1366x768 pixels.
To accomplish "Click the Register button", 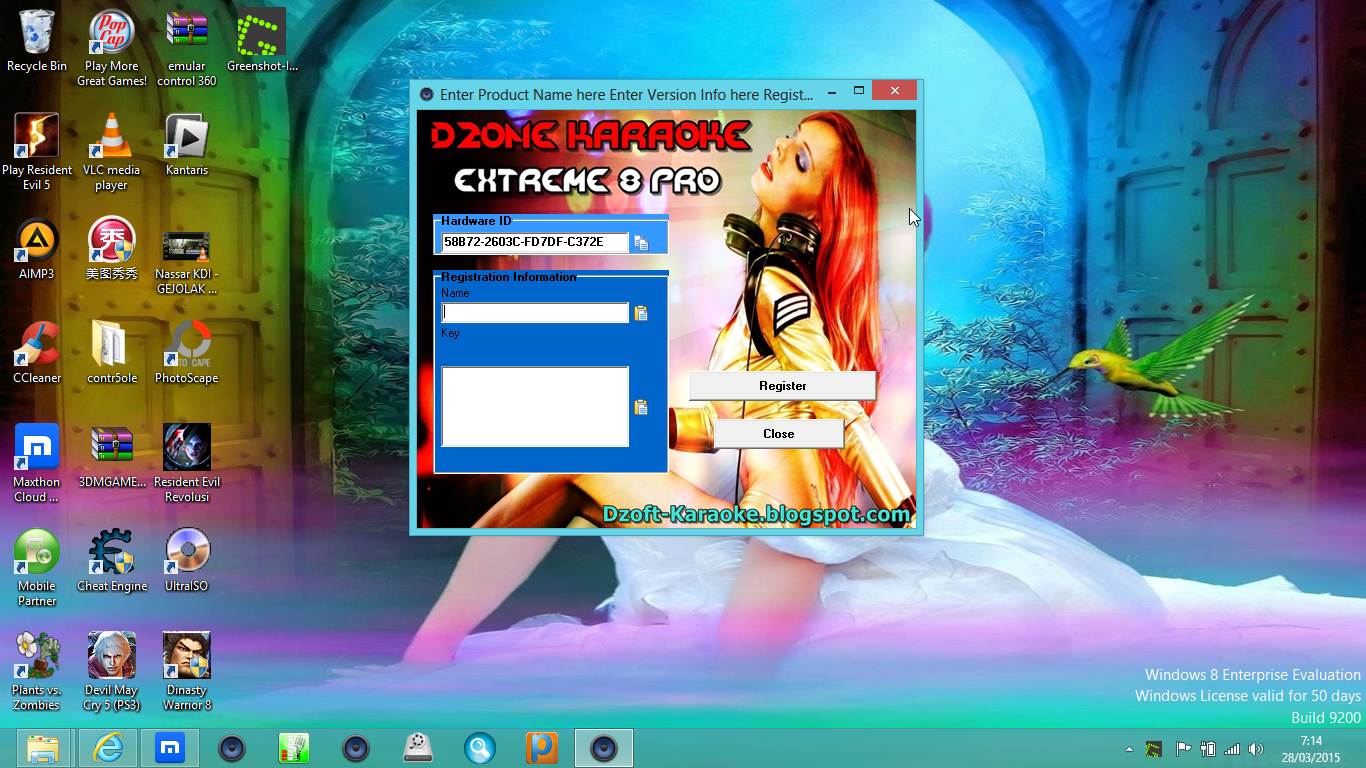I will point(783,385).
